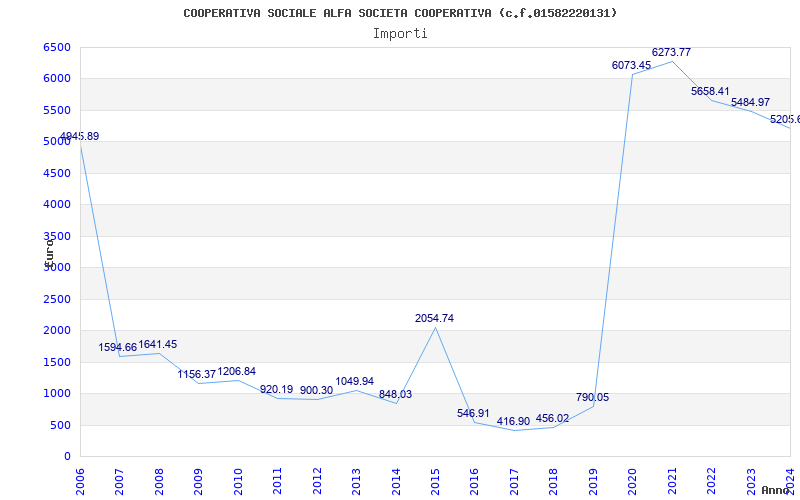Click the Importi subtitle
This screenshot has height=500, width=800.
click(400, 34)
